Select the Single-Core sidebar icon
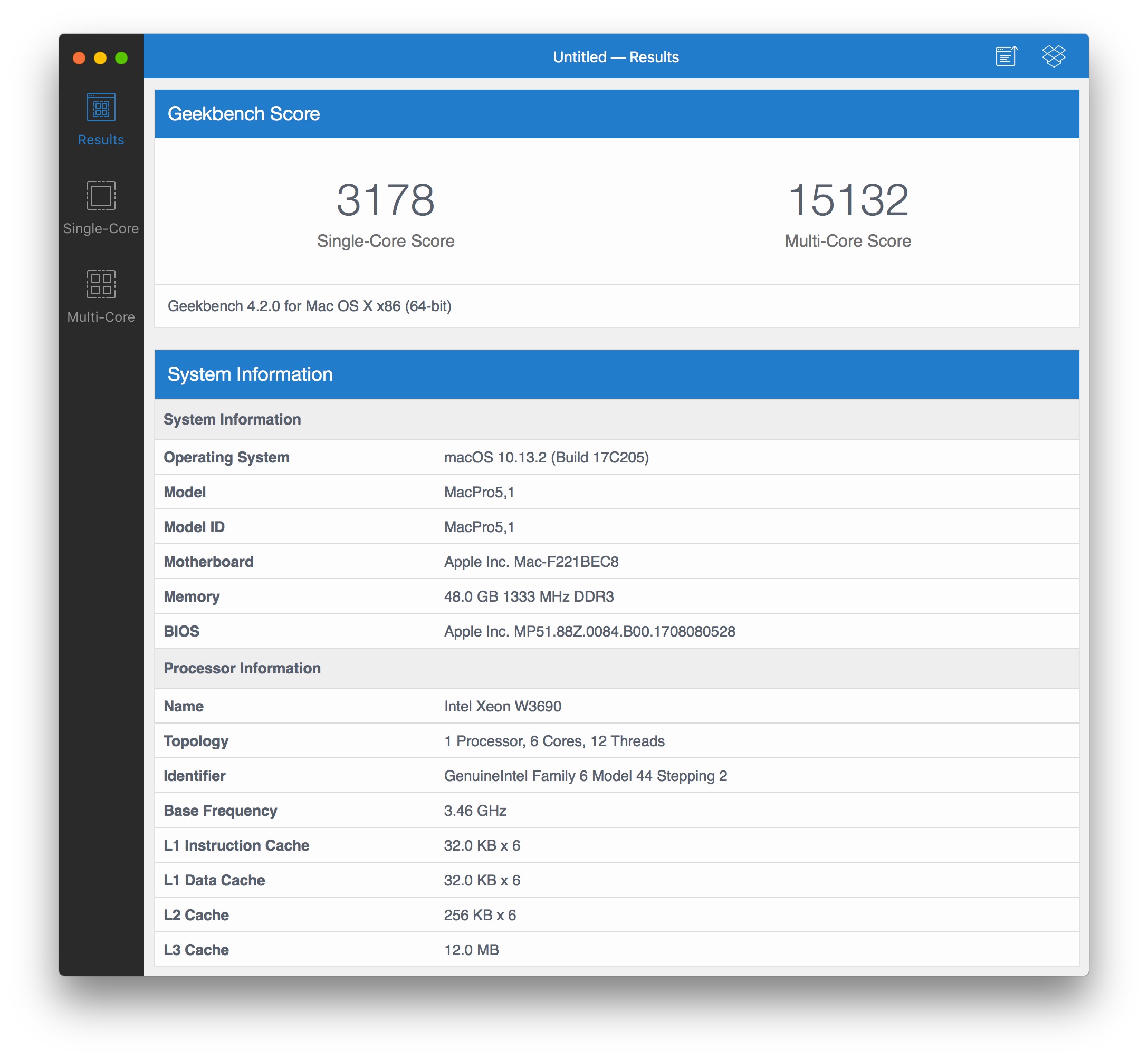This screenshot has height=1060, width=1148. coord(101,196)
